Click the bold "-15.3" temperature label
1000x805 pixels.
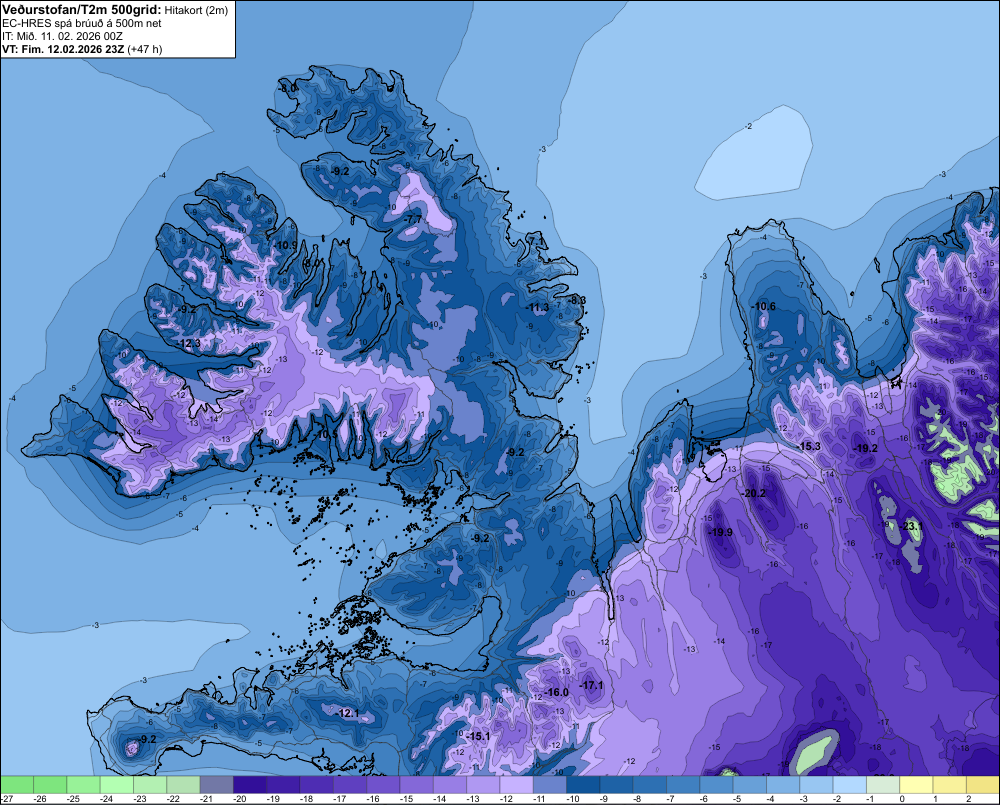[x=809, y=446]
